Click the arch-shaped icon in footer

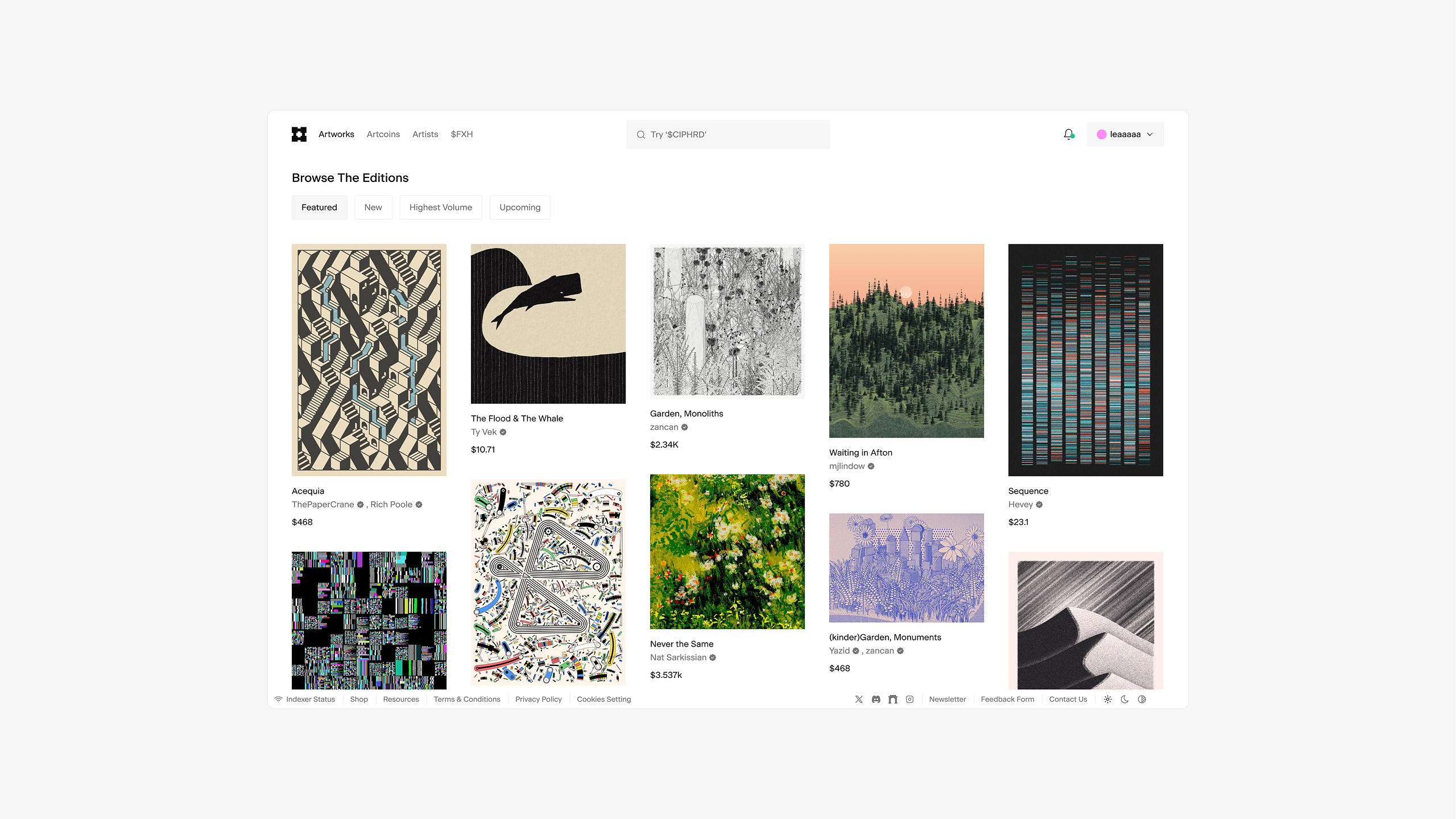pos(893,700)
